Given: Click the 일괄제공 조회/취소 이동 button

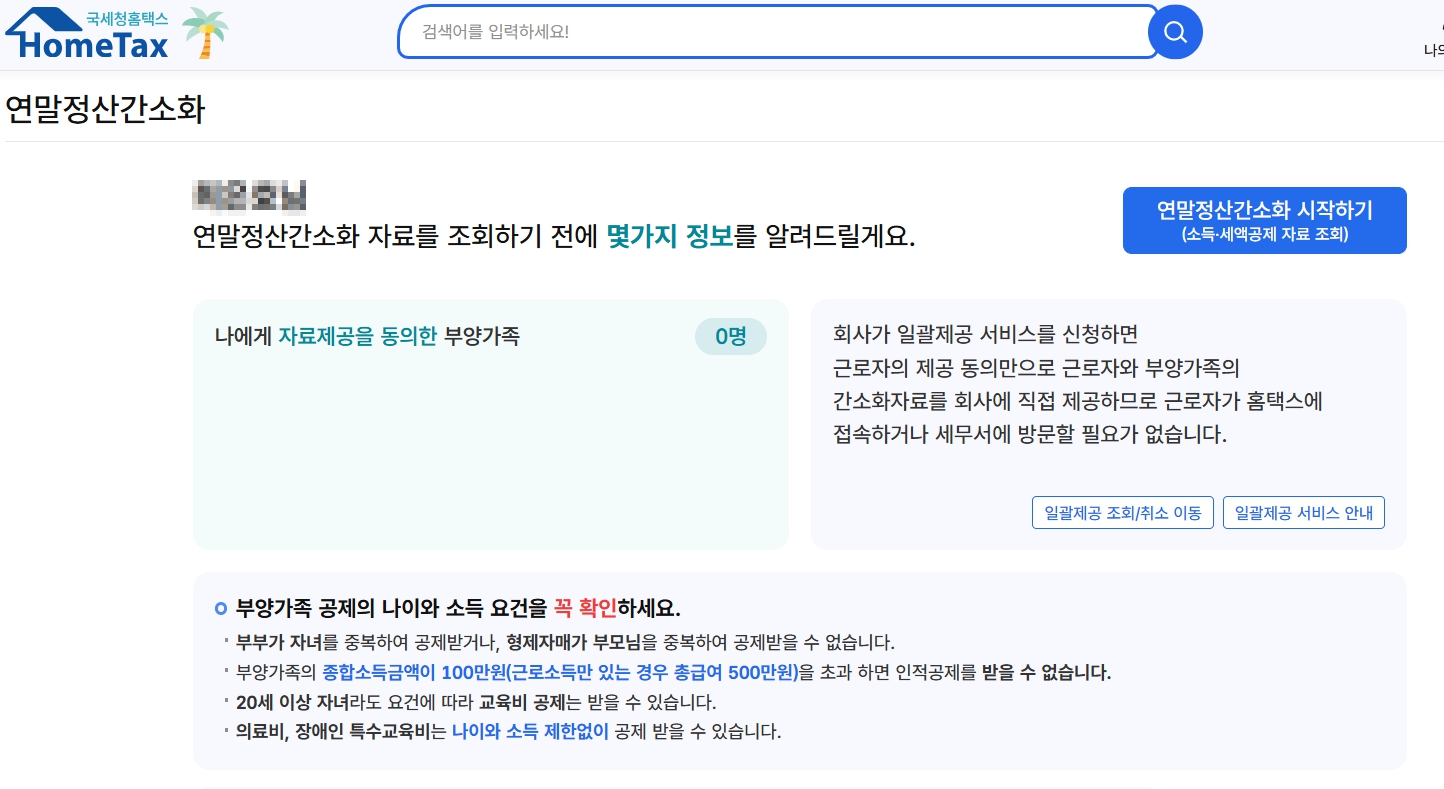Looking at the screenshot, I should 1122,511.
